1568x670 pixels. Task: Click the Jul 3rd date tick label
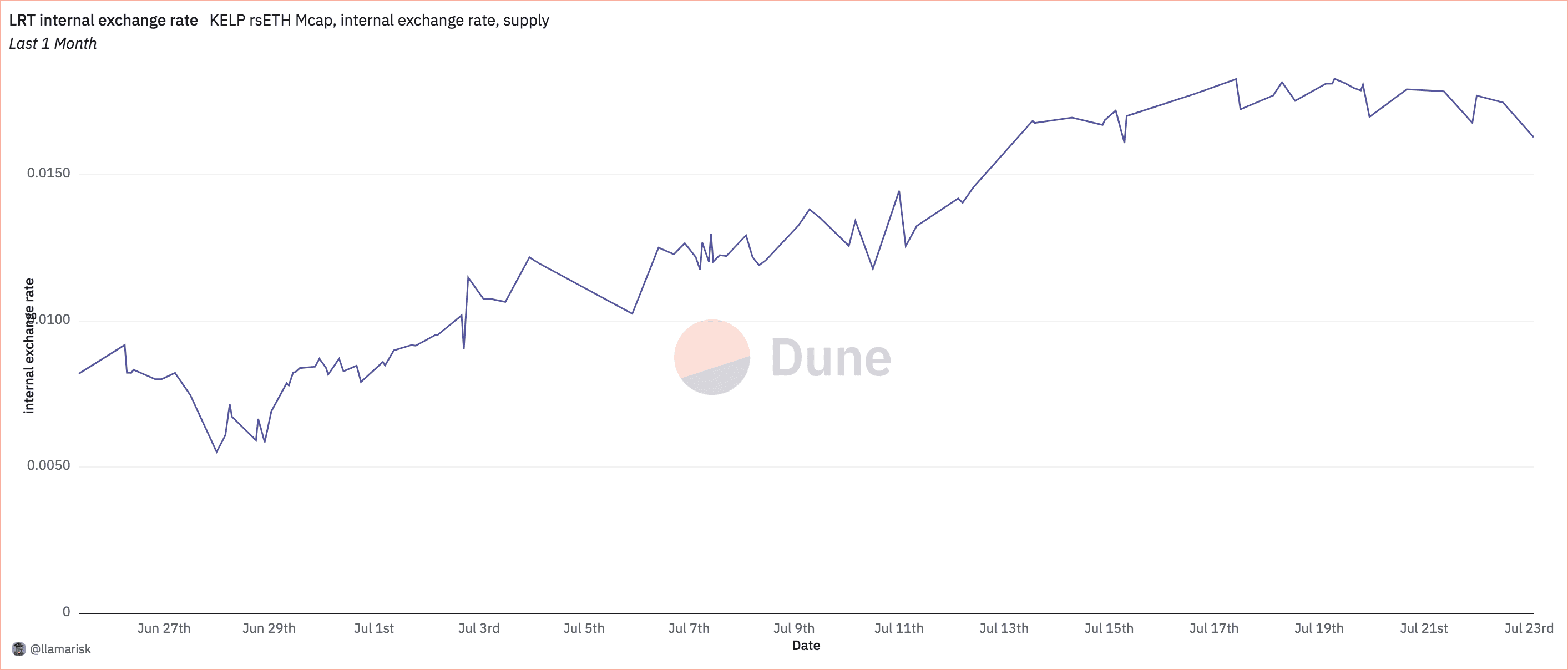tap(478, 628)
